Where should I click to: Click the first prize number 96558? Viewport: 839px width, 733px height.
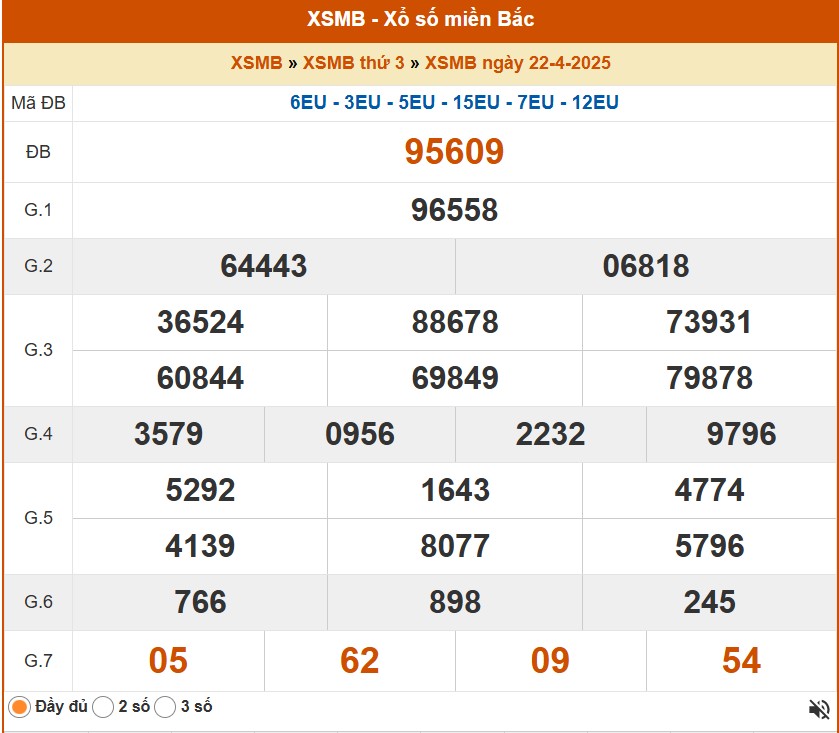point(453,210)
